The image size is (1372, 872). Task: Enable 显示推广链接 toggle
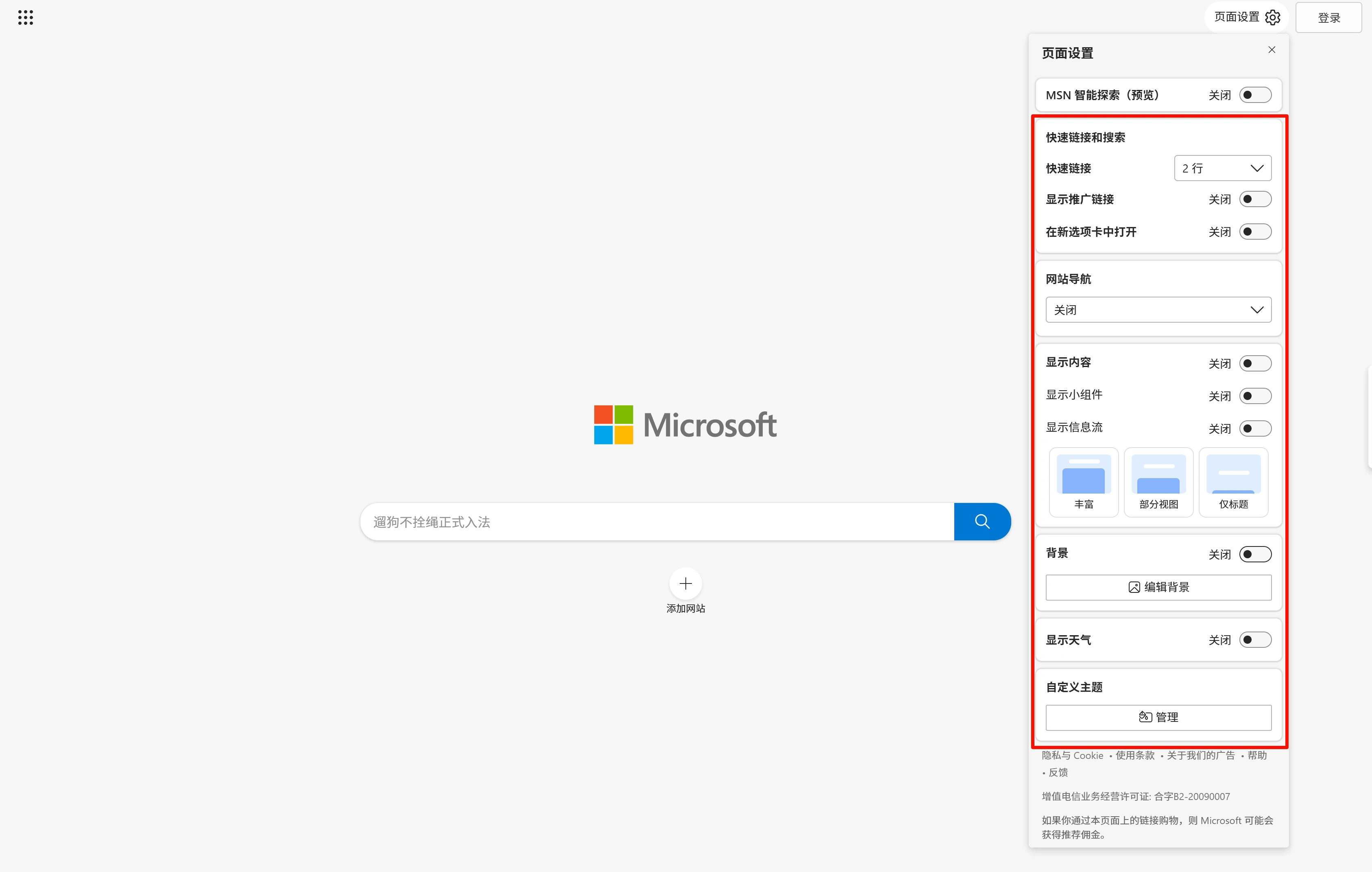[1254, 199]
